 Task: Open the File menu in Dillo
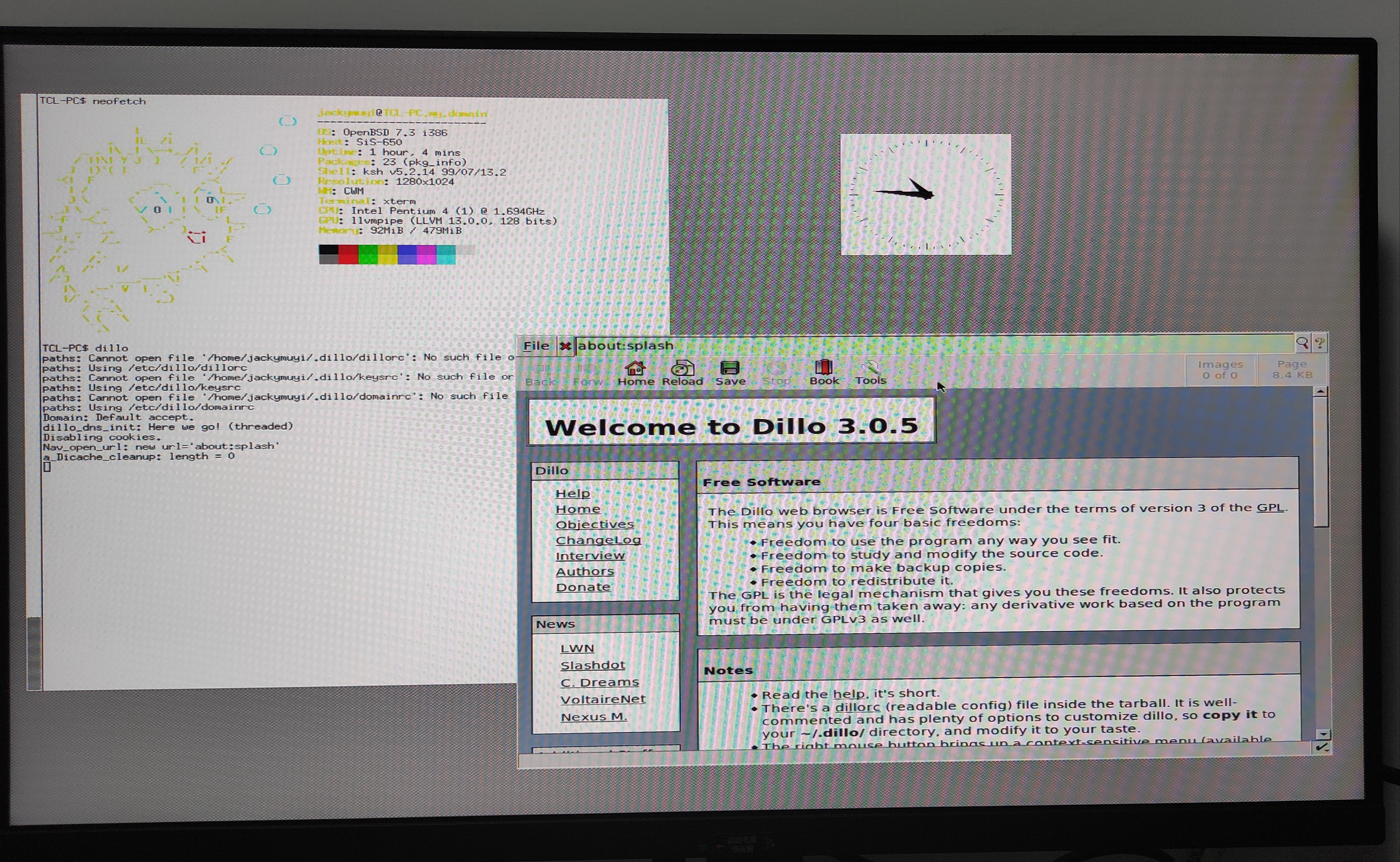point(536,345)
